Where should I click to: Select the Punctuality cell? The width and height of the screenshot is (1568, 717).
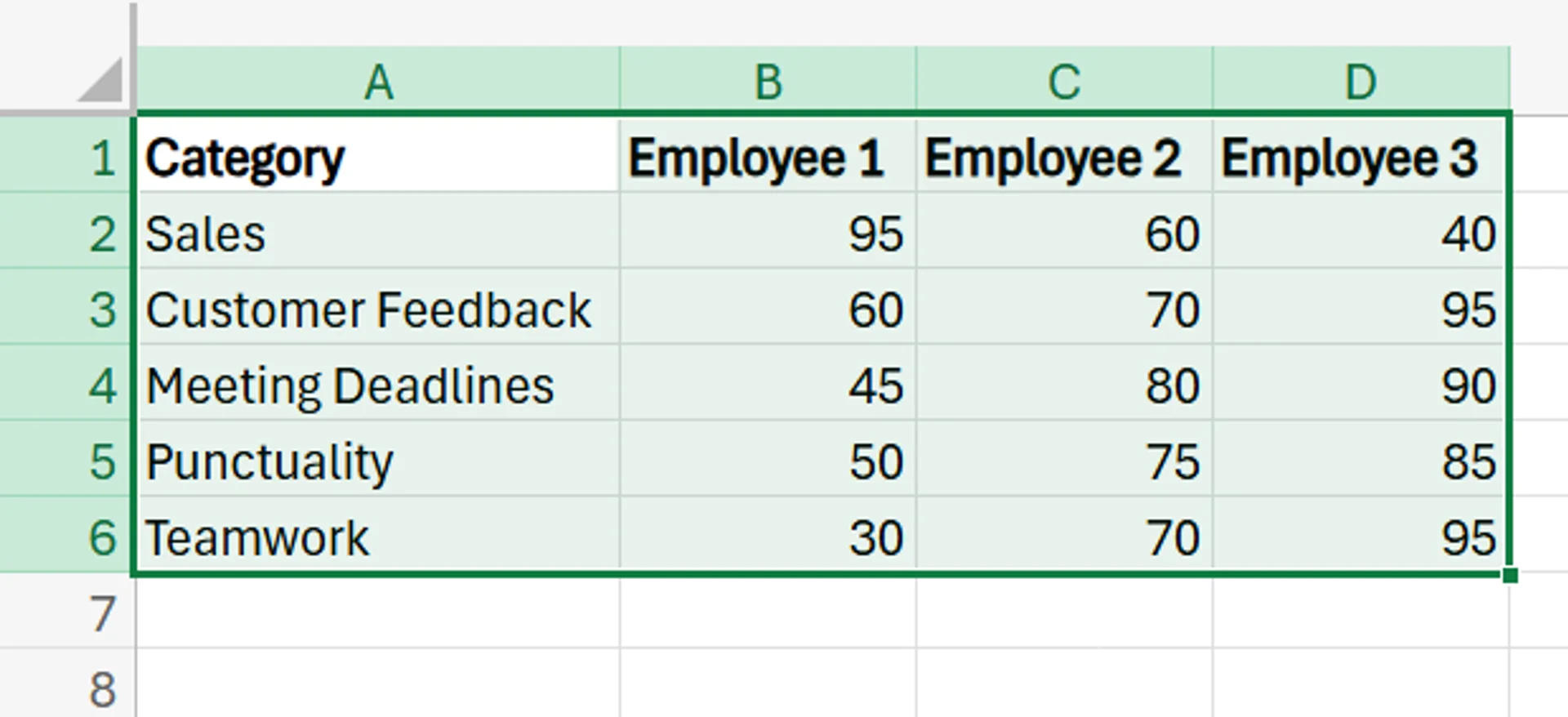click(380, 461)
